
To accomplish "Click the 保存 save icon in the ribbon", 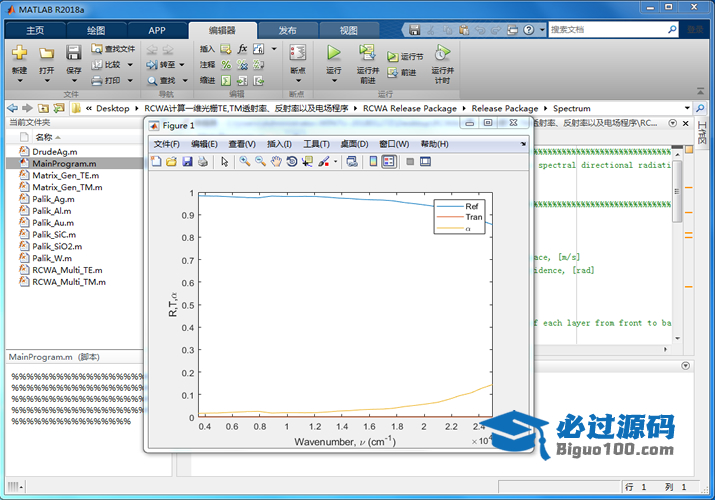I will click(x=73, y=52).
